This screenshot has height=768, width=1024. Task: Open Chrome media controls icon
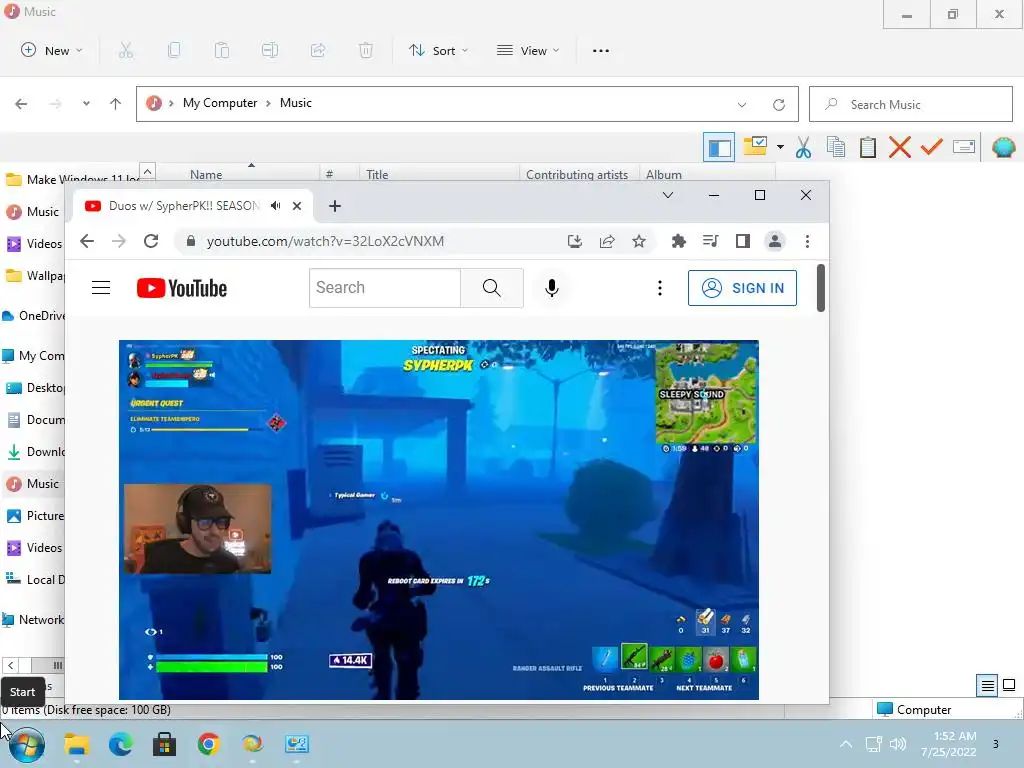pos(711,242)
